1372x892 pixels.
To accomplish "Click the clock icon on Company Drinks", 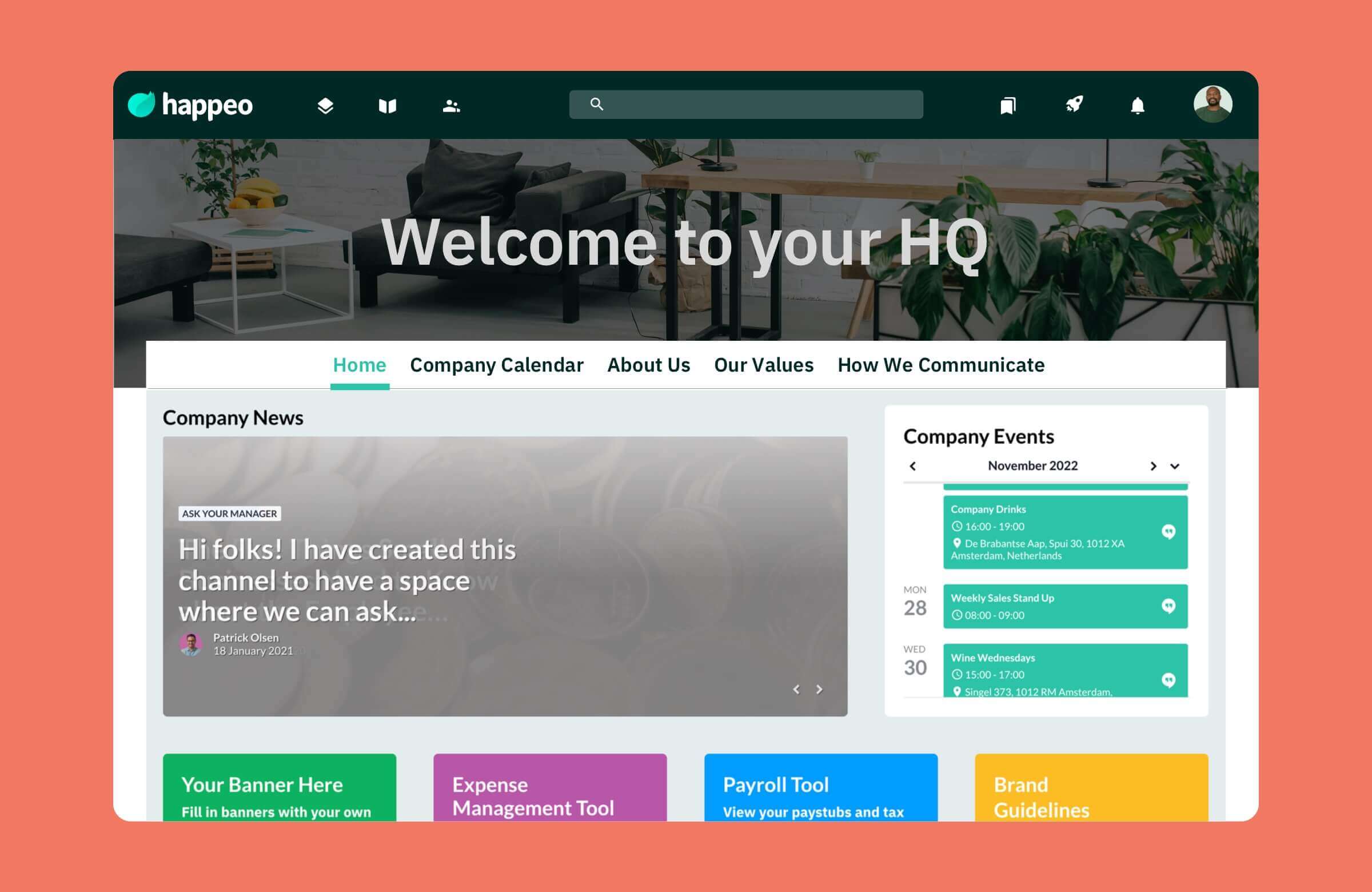I will pyautogui.click(x=958, y=527).
